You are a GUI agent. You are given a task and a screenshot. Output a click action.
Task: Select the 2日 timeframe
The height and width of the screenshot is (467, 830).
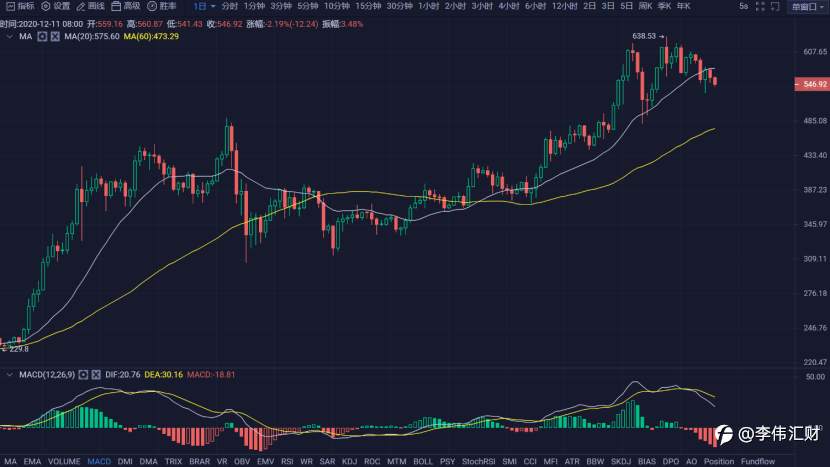tap(589, 6)
